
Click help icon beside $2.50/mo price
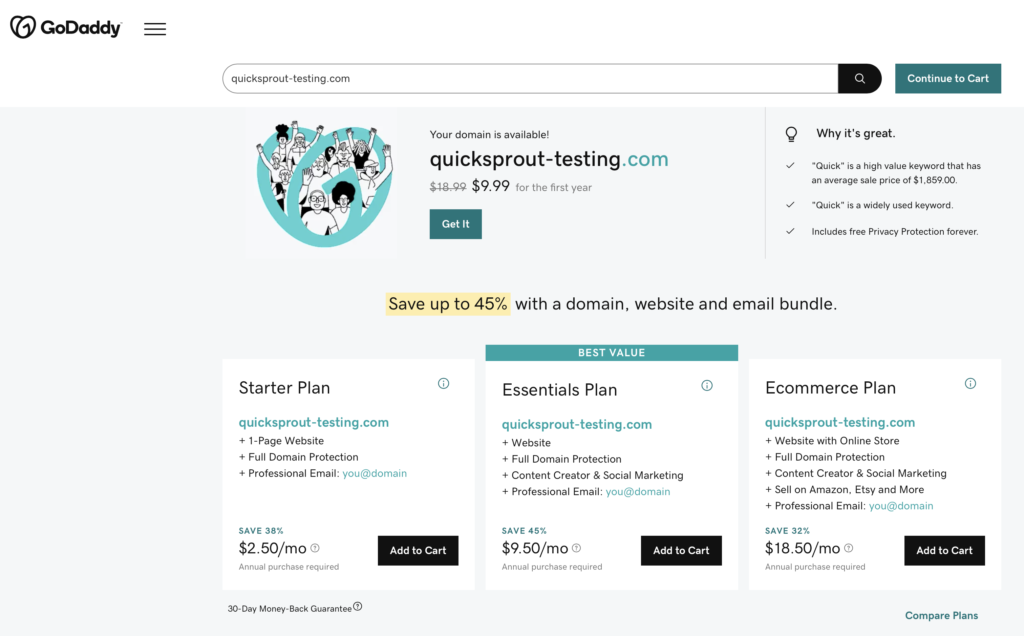tap(315, 548)
